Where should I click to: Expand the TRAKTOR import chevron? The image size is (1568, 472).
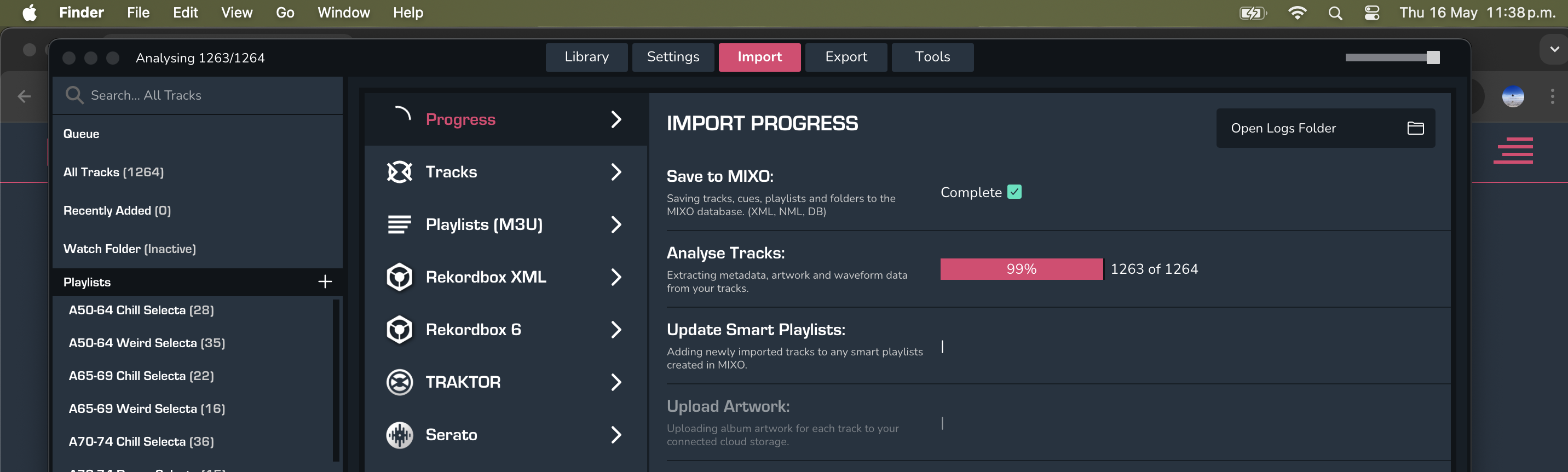(615, 382)
